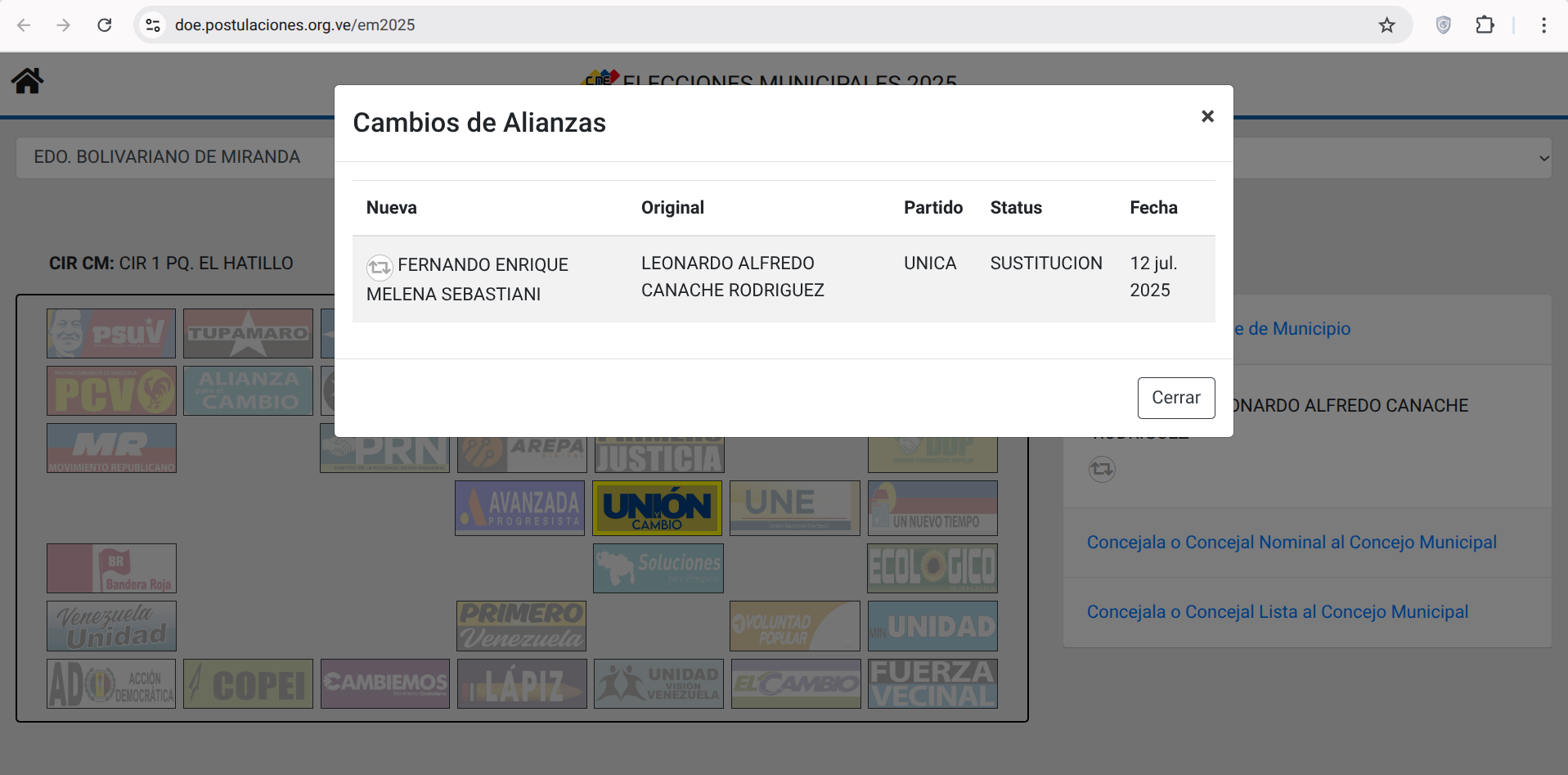This screenshot has width=1568, height=775.
Task: Select the AREPA party logo
Action: coord(522,454)
